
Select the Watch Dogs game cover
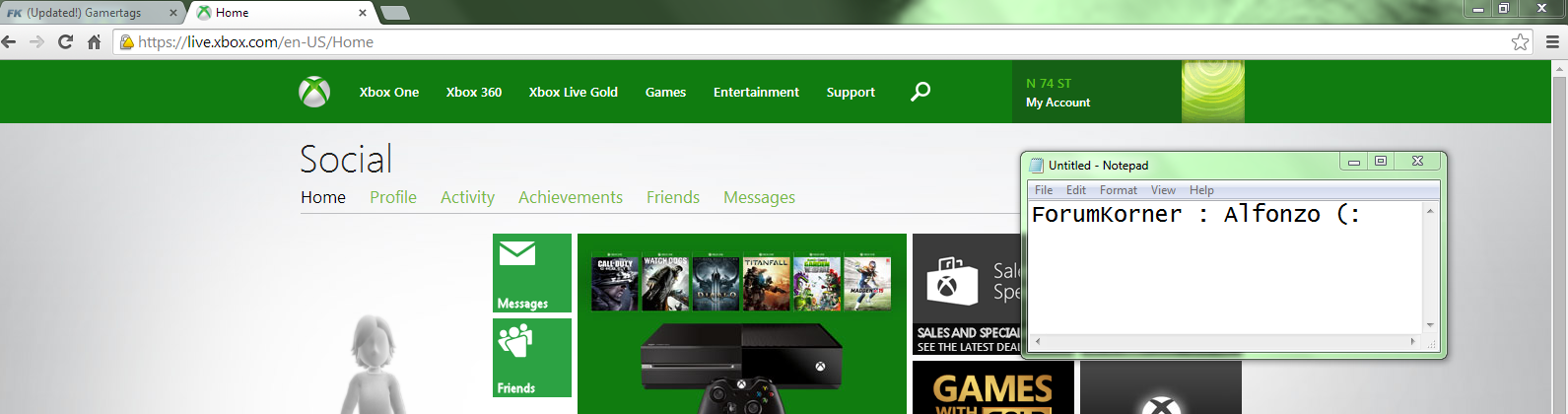click(x=665, y=283)
